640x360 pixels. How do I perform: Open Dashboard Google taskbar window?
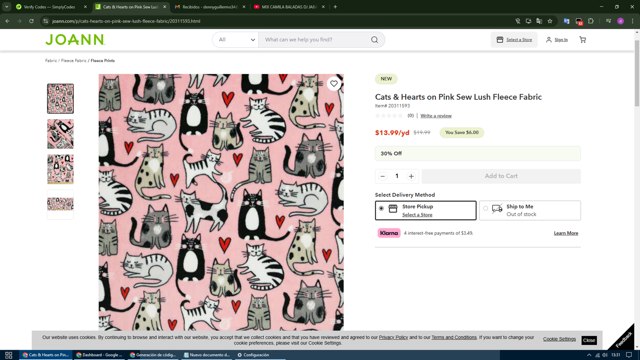[x=99, y=355]
